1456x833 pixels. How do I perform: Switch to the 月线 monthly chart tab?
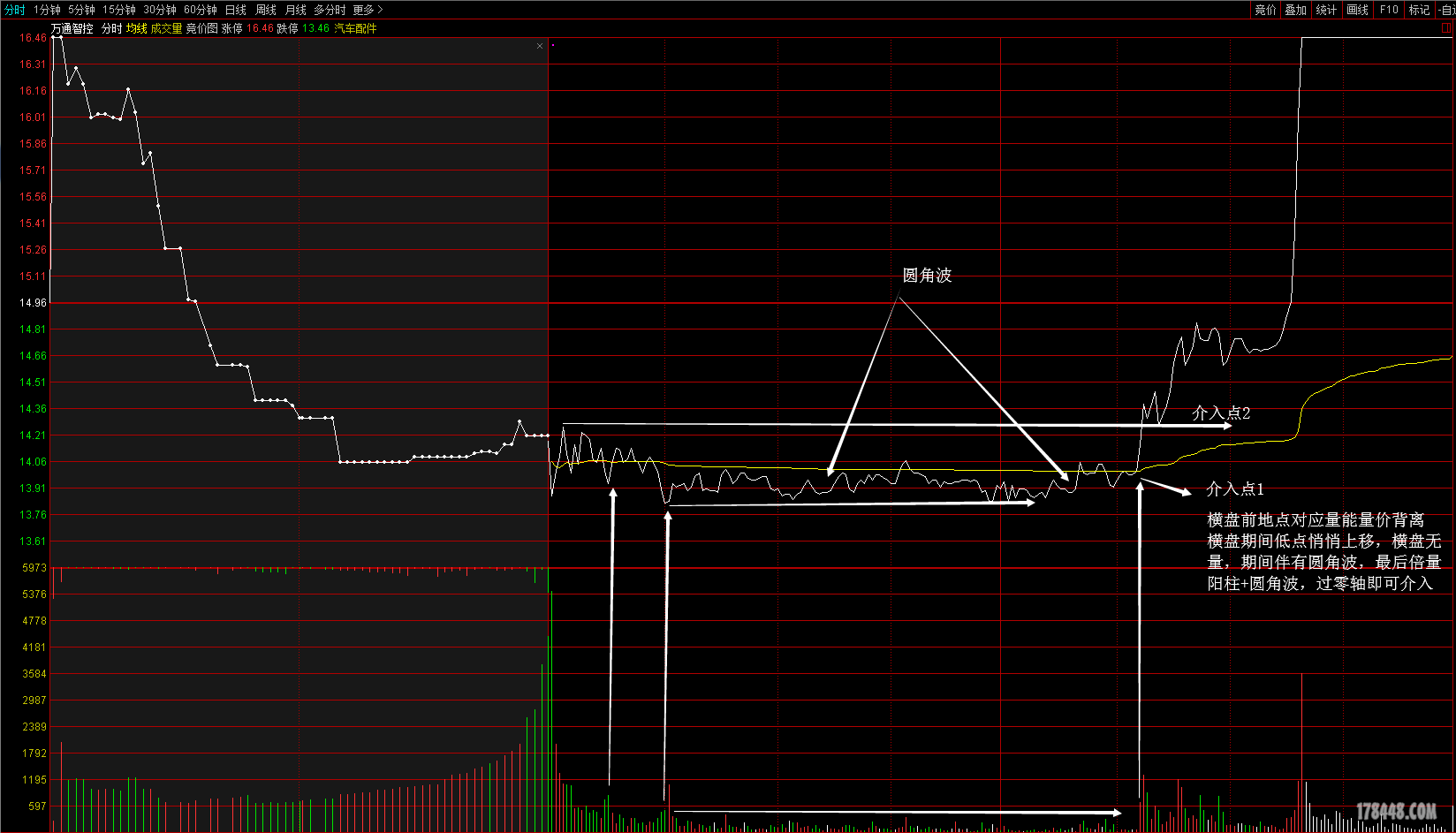coord(296,10)
